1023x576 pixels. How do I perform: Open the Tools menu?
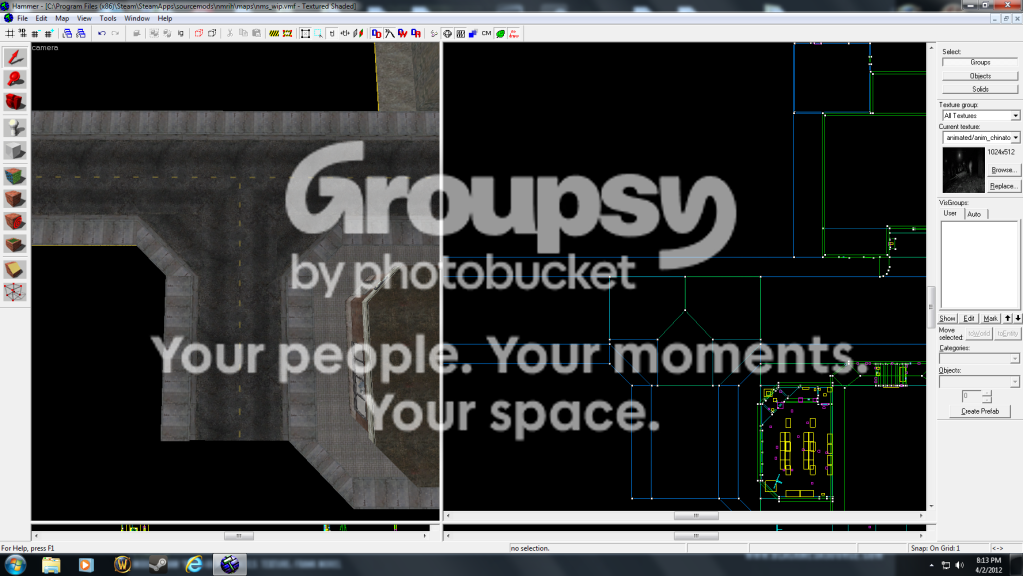108,18
